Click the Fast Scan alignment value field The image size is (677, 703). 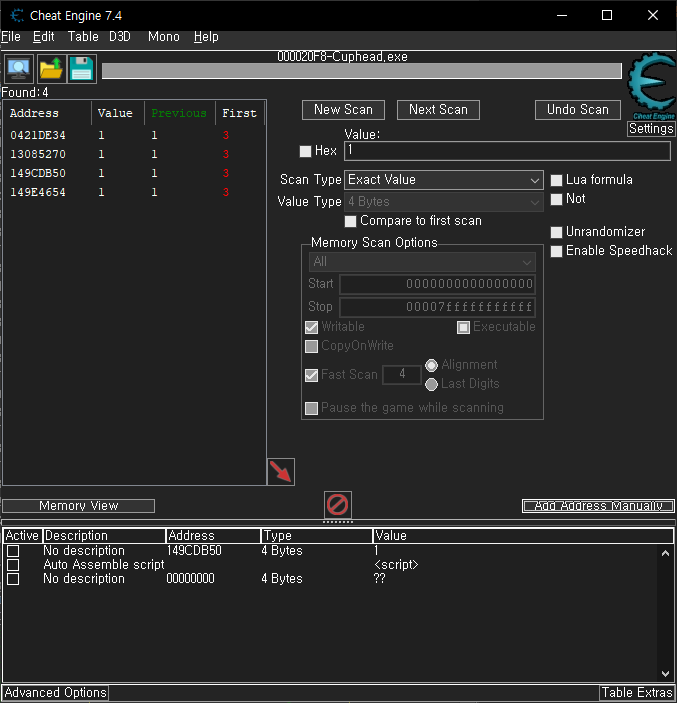coord(402,374)
